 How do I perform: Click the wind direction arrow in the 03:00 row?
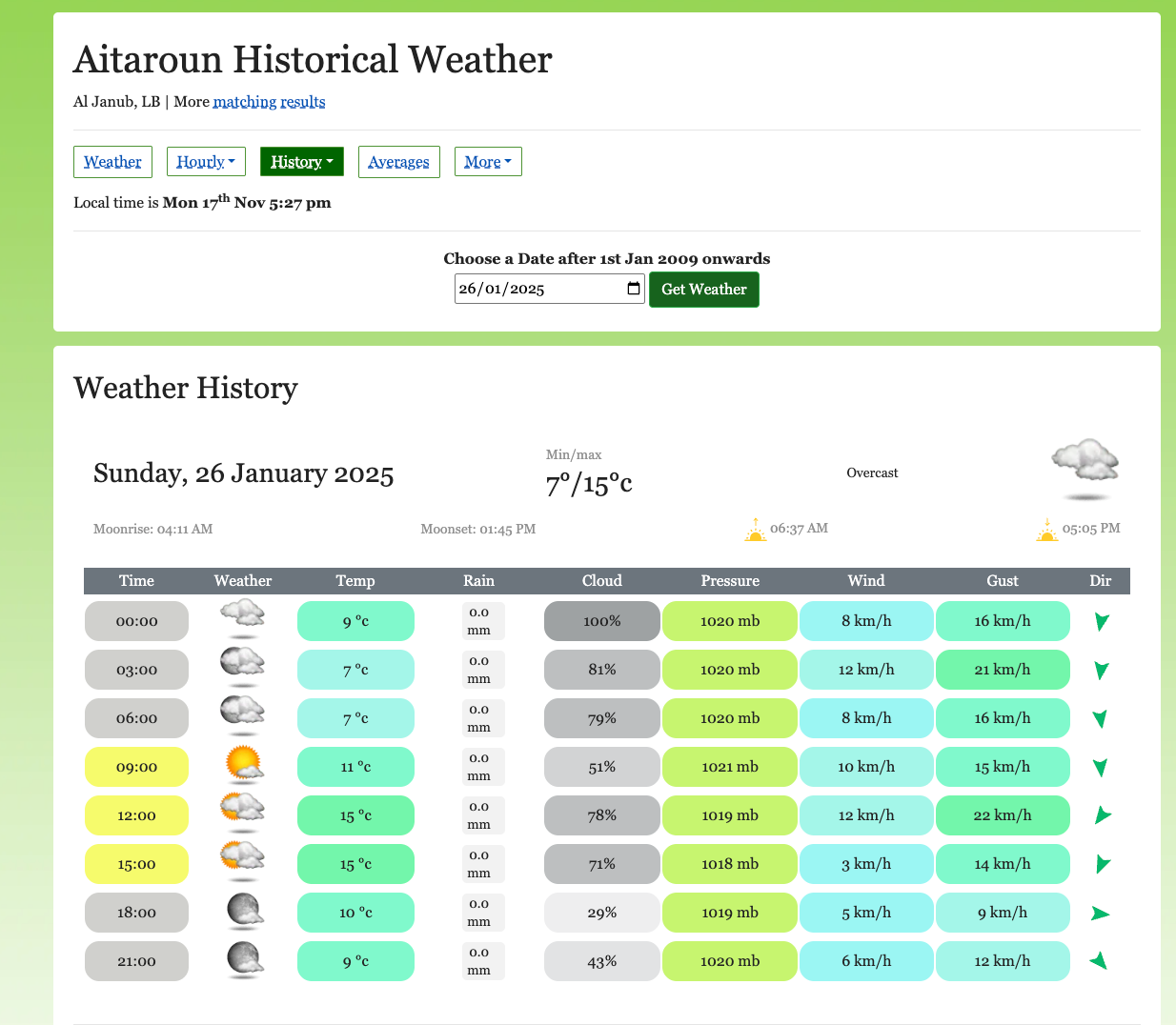1101,670
